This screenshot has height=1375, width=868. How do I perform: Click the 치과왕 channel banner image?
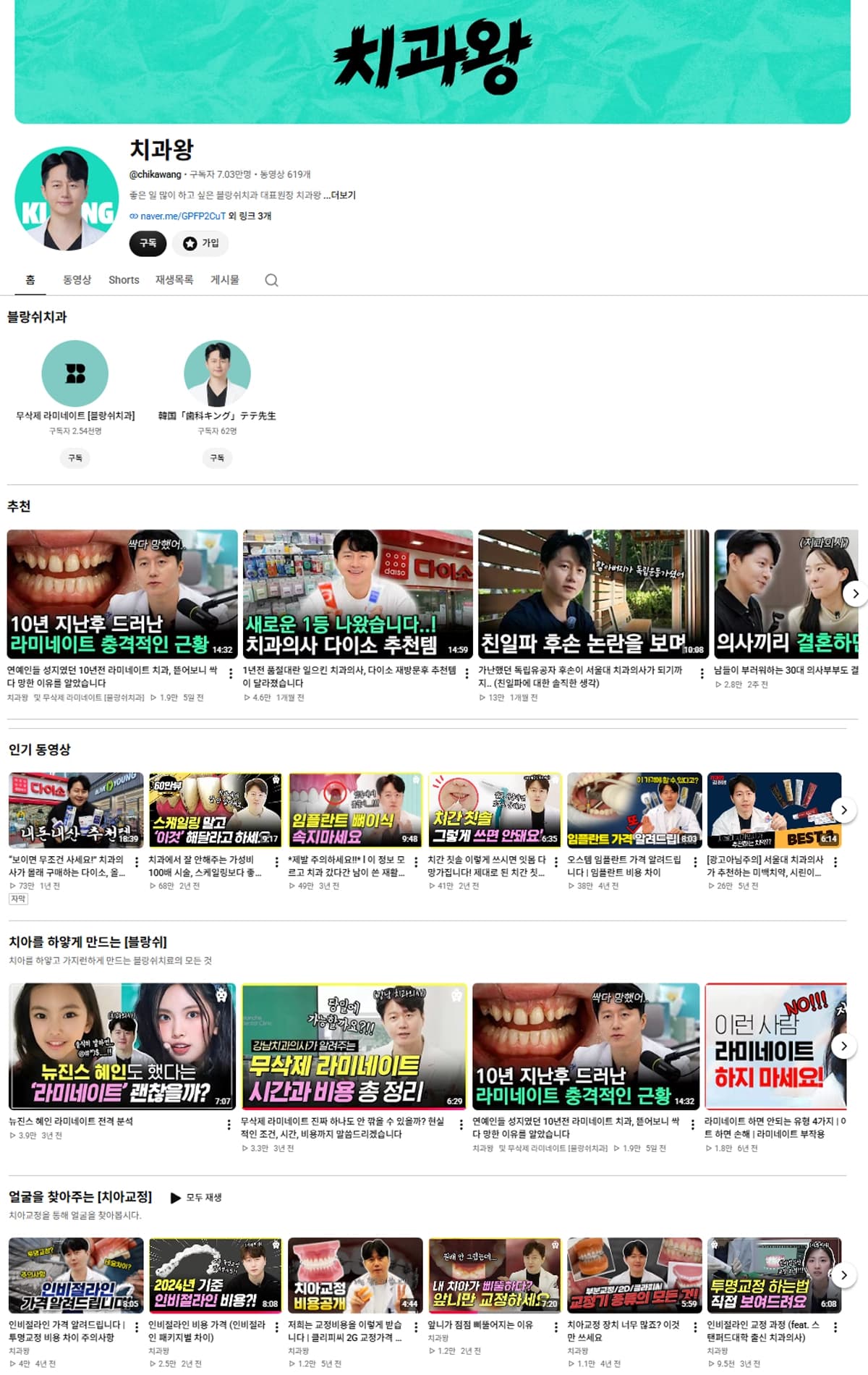433,62
